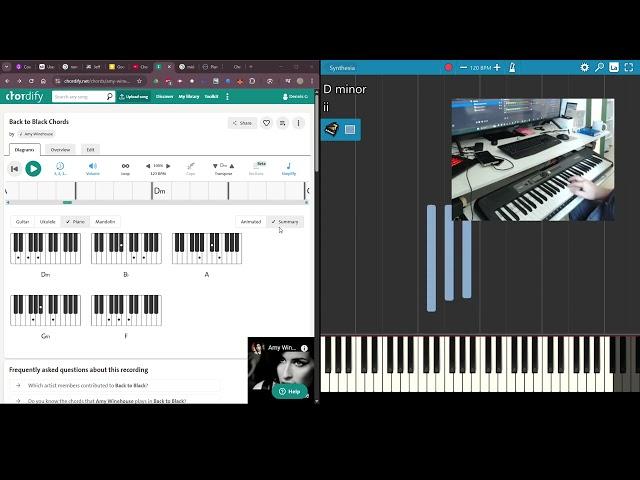Start Chordify playback with the green play button
Screen dimensions: 640x480
coord(33,169)
